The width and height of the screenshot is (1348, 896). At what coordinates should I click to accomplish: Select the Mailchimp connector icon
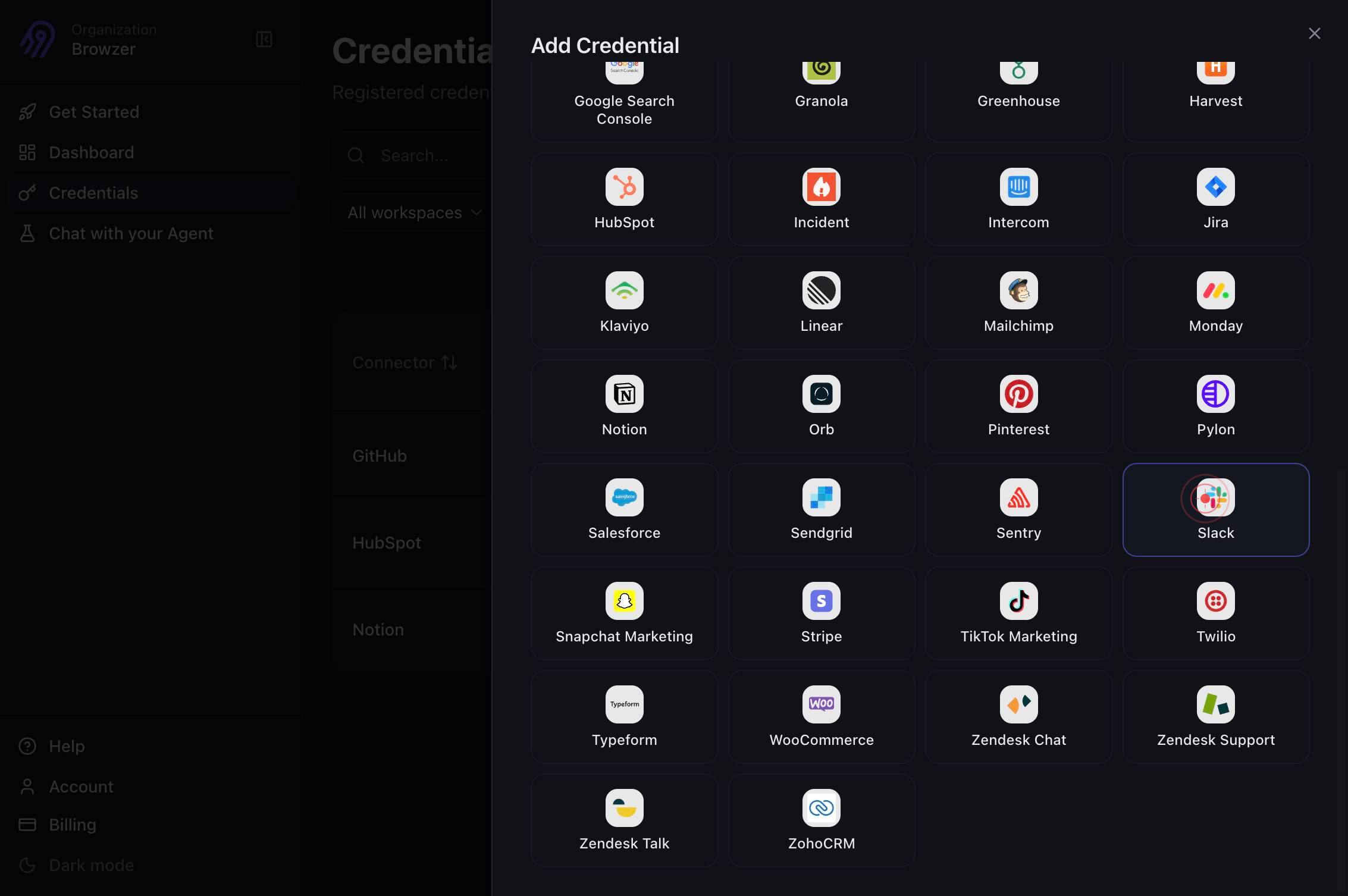pos(1018,290)
